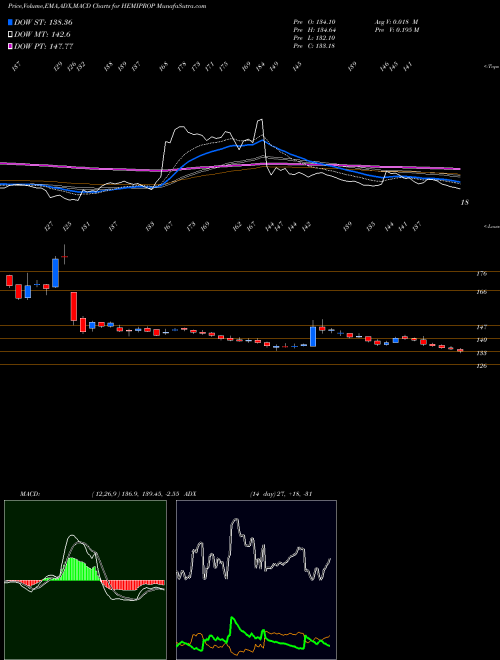Click the MACD label above the indicator panel
This screenshot has width=500, height=660.
click(x=30, y=494)
